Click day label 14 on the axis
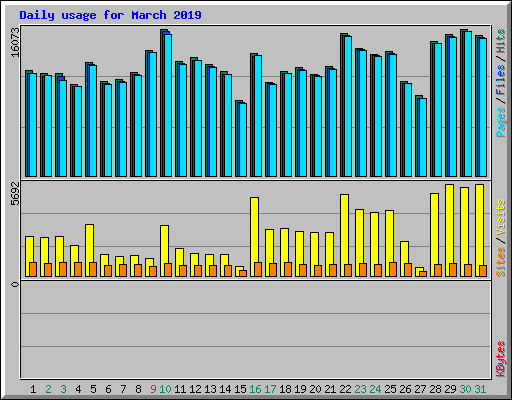The image size is (512, 400). click(x=225, y=389)
